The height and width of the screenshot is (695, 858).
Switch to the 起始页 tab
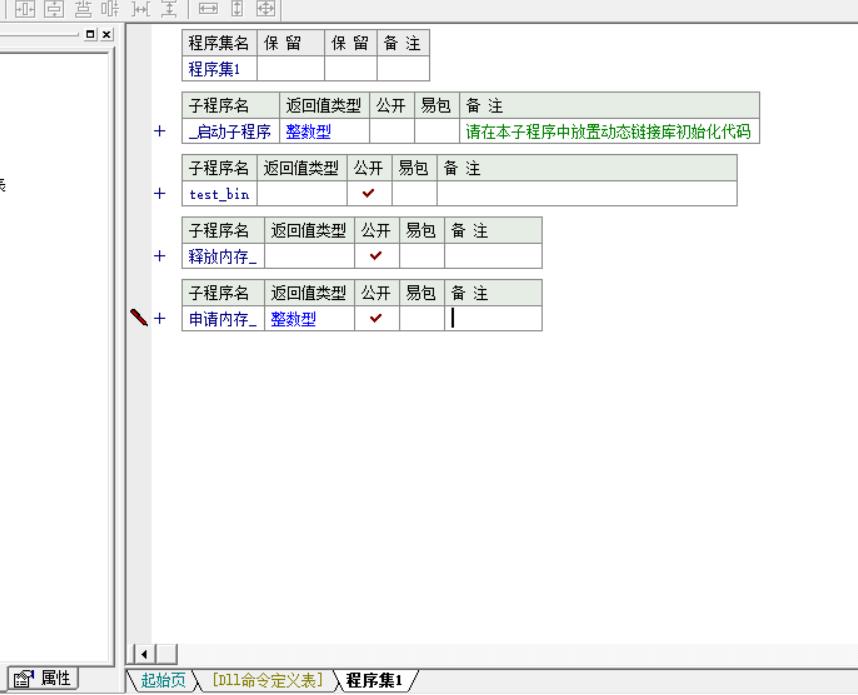click(x=163, y=680)
